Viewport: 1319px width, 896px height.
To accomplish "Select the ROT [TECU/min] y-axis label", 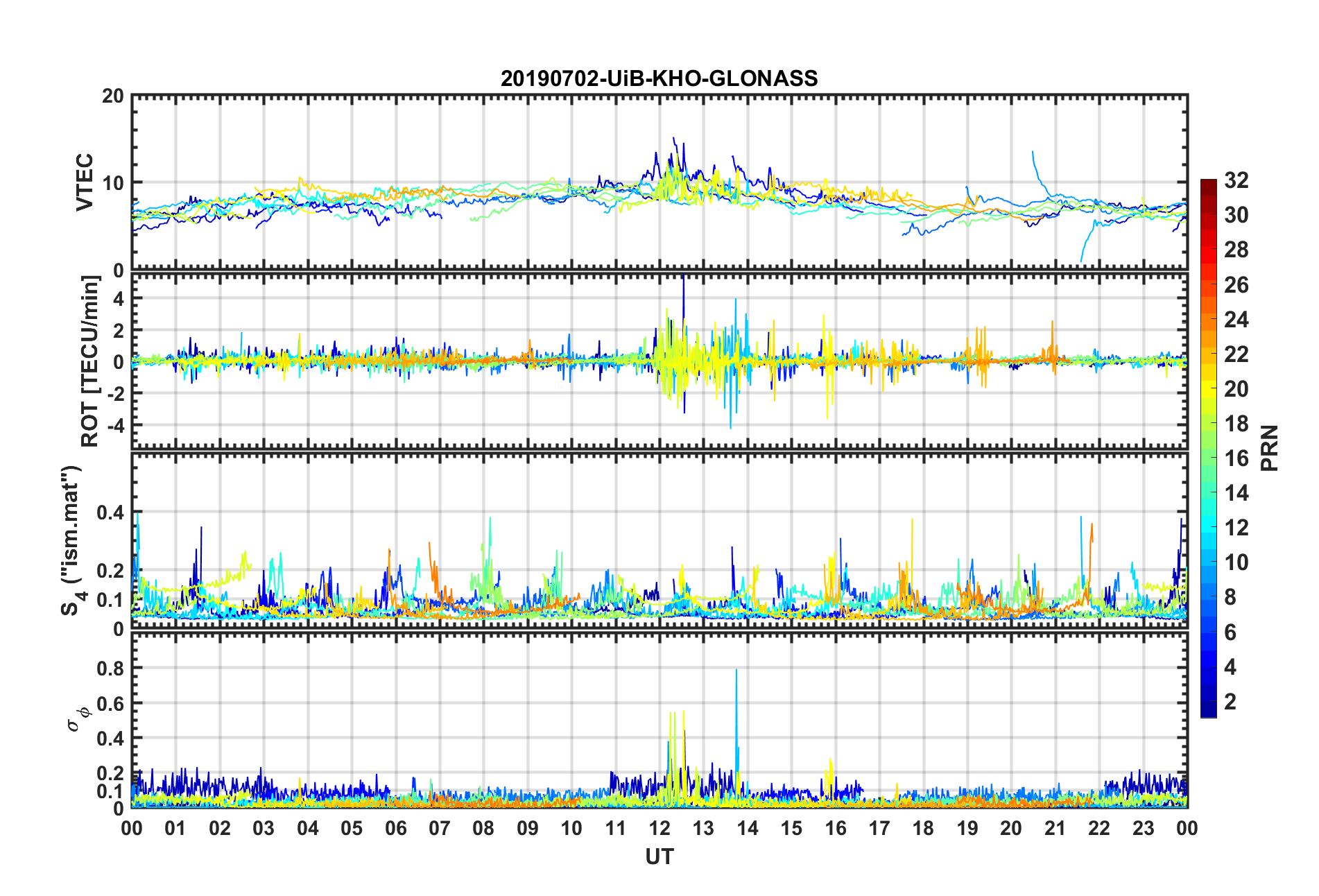I will click(90, 361).
